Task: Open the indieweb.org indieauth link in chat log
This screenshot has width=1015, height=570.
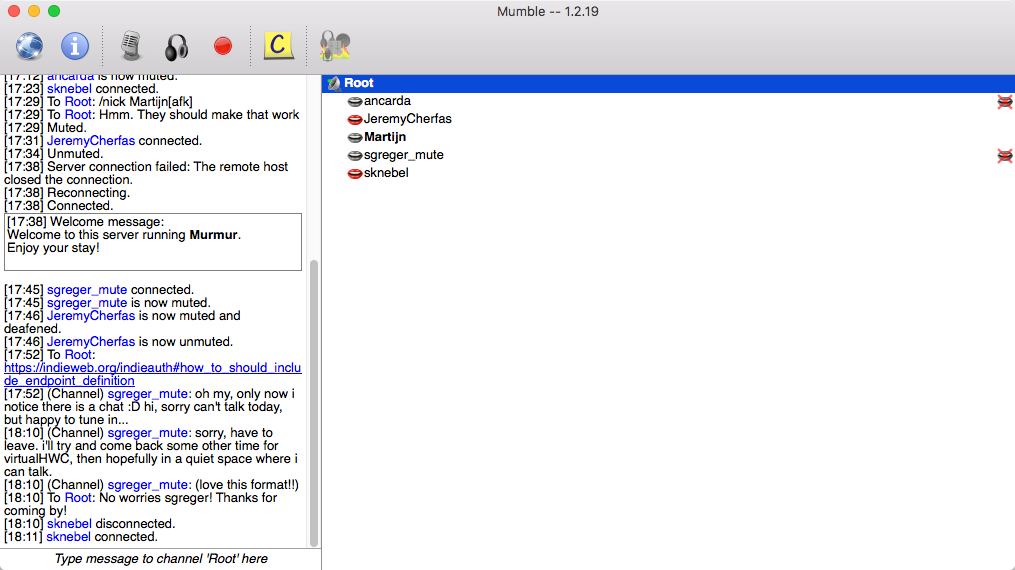Action: point(152,374)
